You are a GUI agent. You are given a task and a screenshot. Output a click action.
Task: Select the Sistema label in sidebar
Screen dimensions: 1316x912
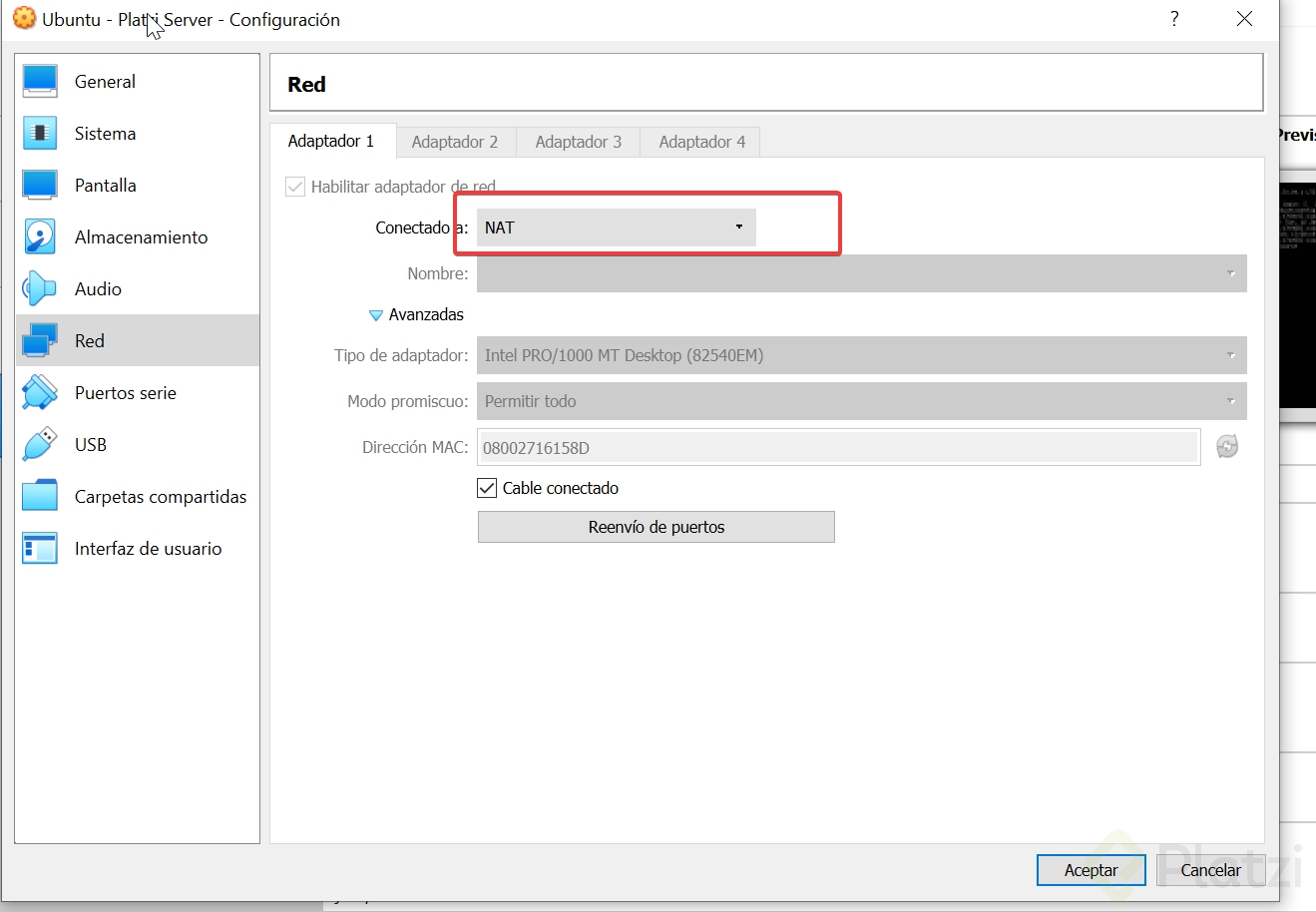tap(105, 134)
